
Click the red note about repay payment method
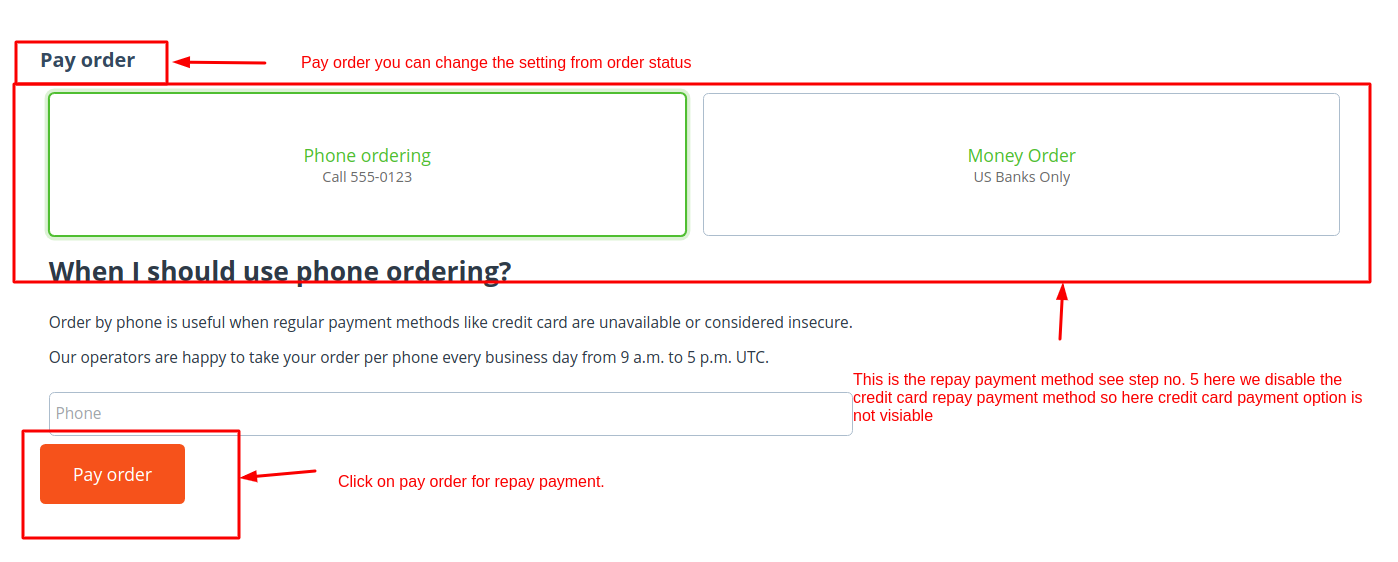[x=1107, y=397]
